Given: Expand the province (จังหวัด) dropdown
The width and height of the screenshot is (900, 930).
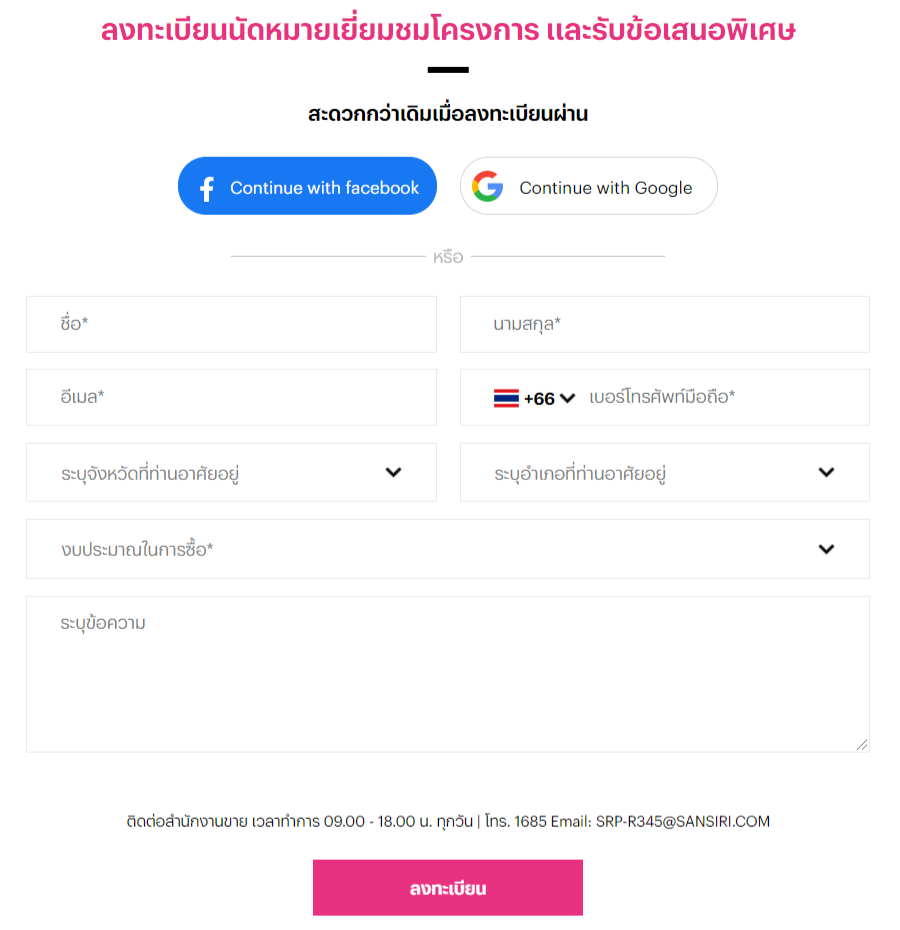Looking at the screenshot, I should pos(231,473).
